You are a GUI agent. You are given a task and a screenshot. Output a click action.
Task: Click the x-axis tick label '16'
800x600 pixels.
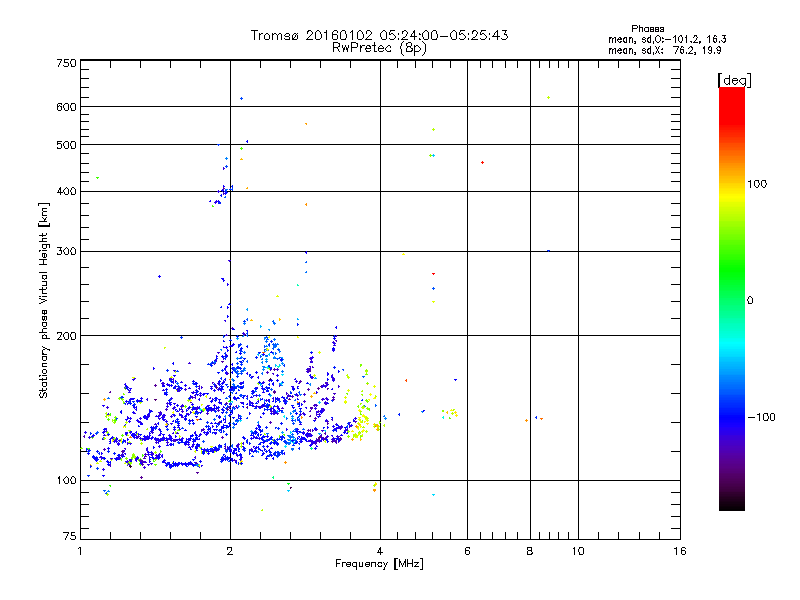pyautogui.click(x=680, y=551)
